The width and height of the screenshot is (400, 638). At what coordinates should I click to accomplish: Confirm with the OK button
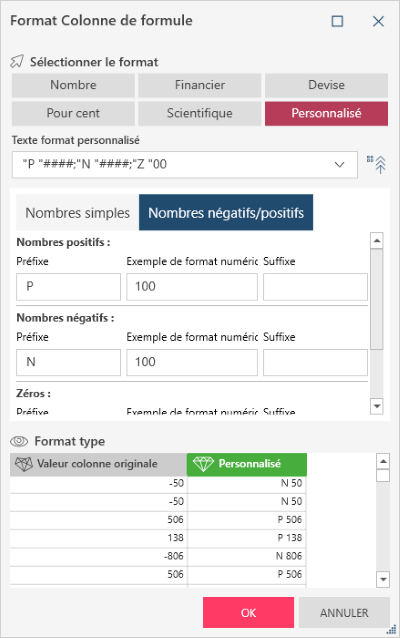point(249,613)
